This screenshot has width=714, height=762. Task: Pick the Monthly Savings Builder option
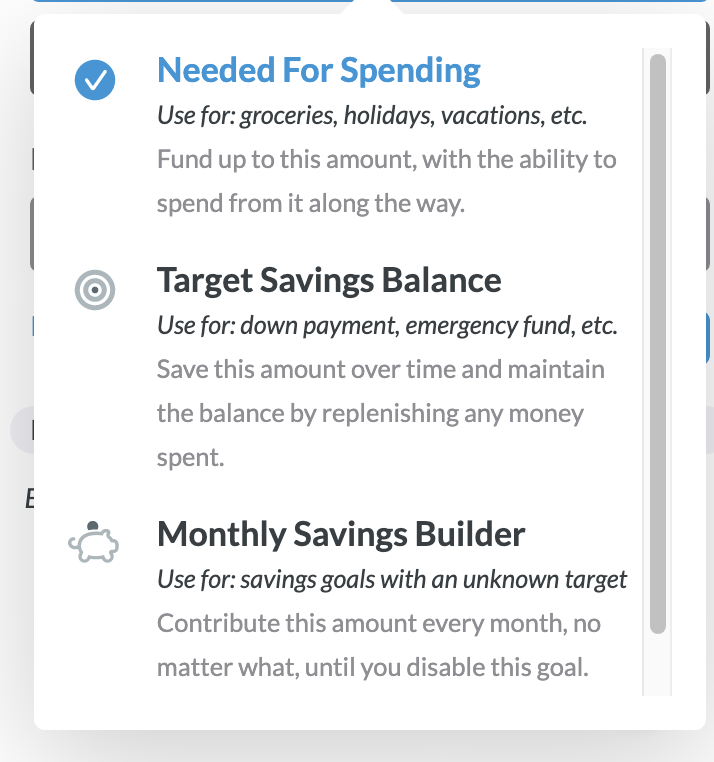tap(341, 534)
